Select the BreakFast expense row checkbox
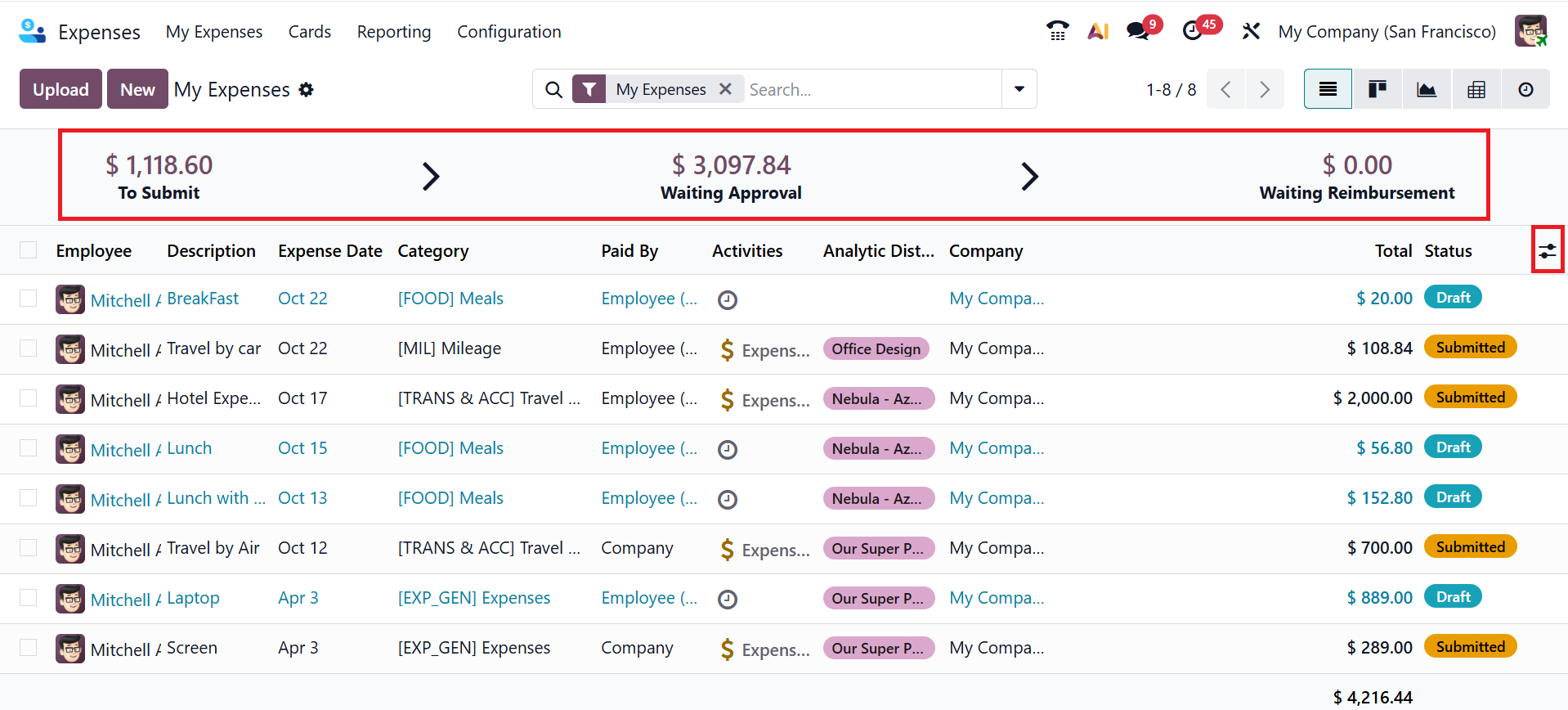The height and width of the screenshot is (710, 1568). (x=29, y=299)
